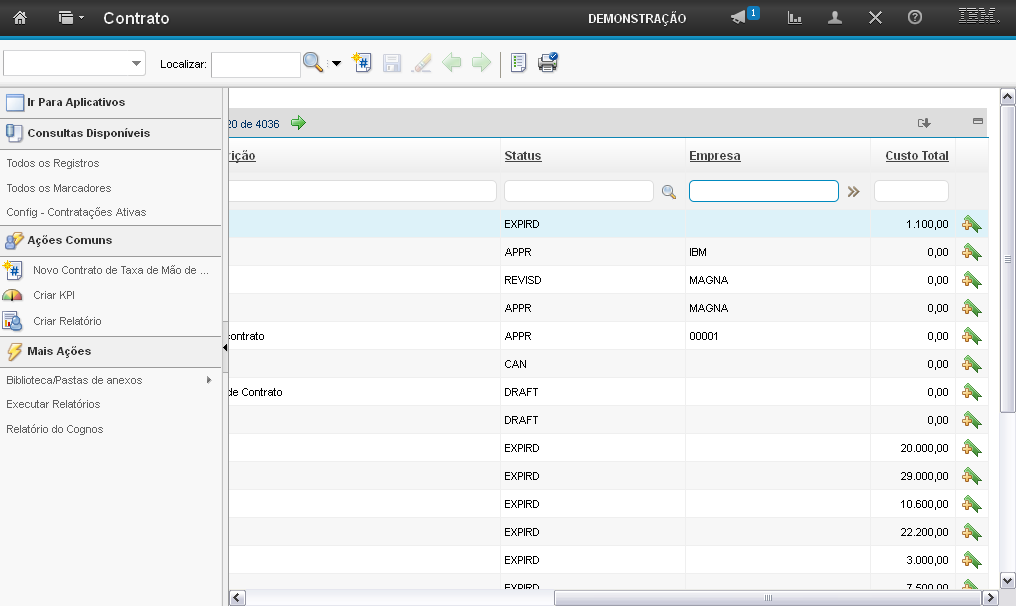Screen dimensions: 1016x607
Task: Click Criar KPI link
Action: [x=54, y=295]
